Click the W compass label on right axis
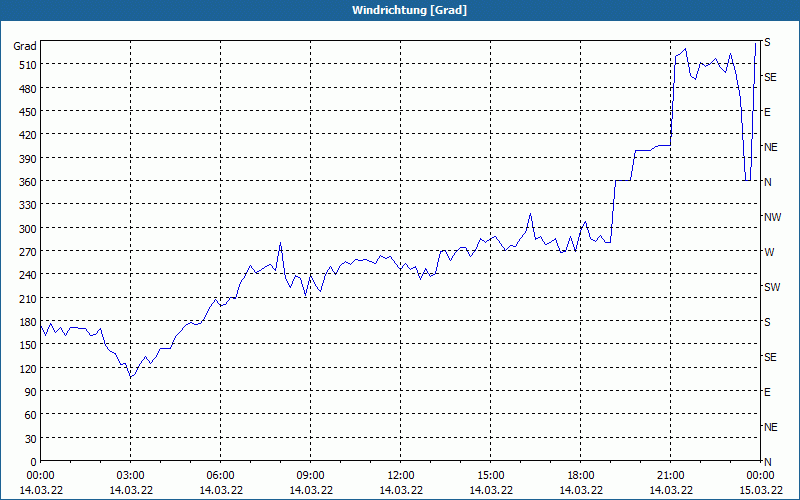 [769, 252]
